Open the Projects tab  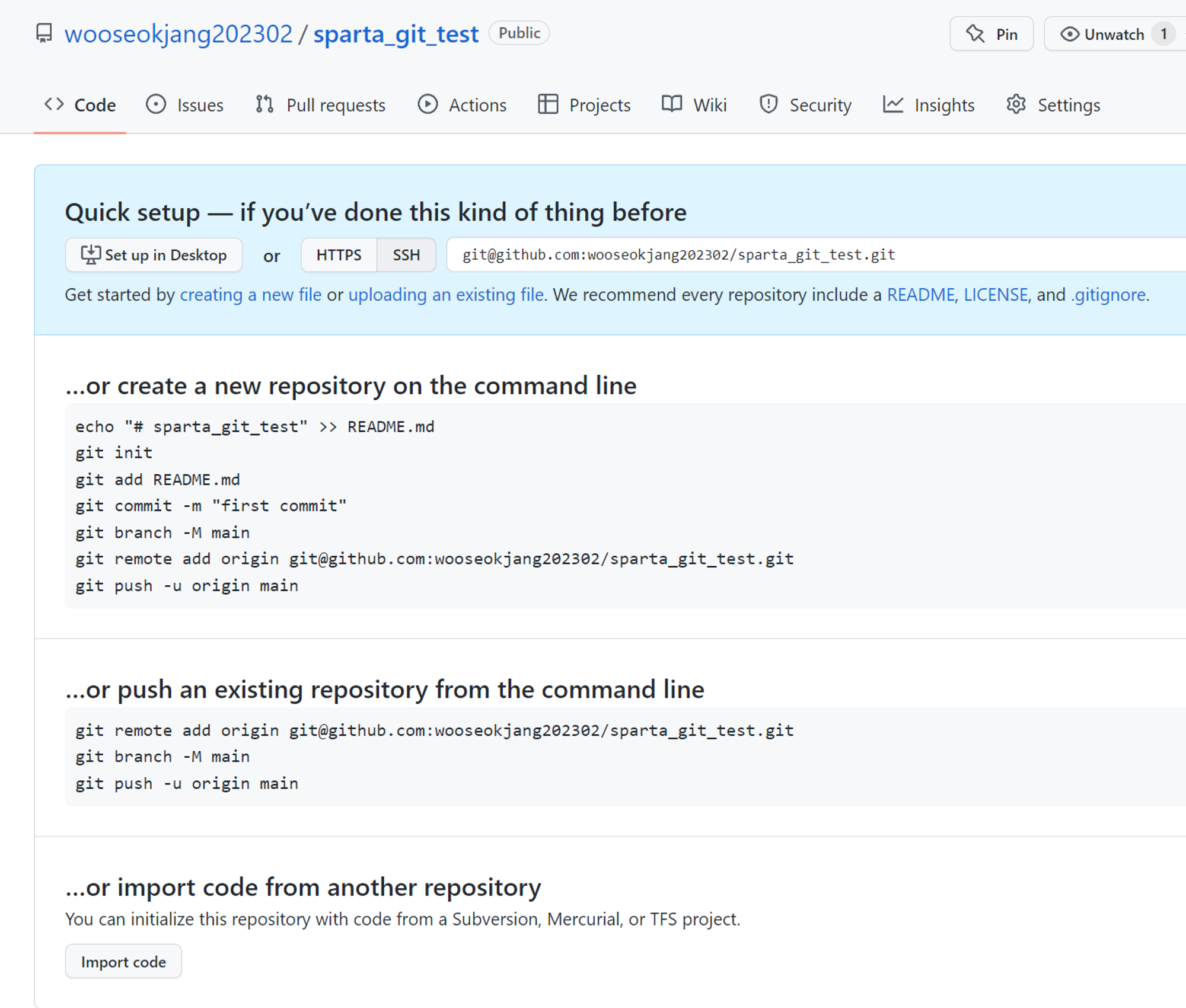[585, 105]
